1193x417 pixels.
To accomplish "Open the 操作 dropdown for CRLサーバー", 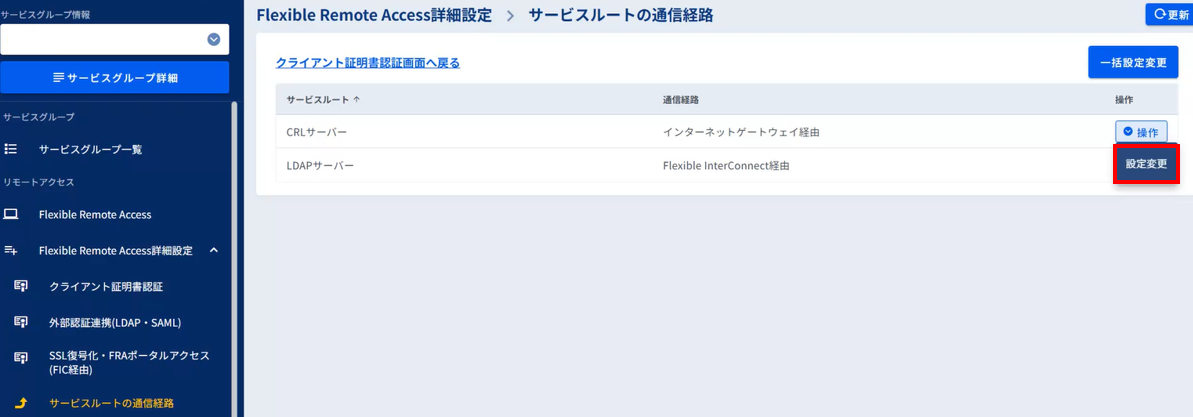I will [1141, 132].
